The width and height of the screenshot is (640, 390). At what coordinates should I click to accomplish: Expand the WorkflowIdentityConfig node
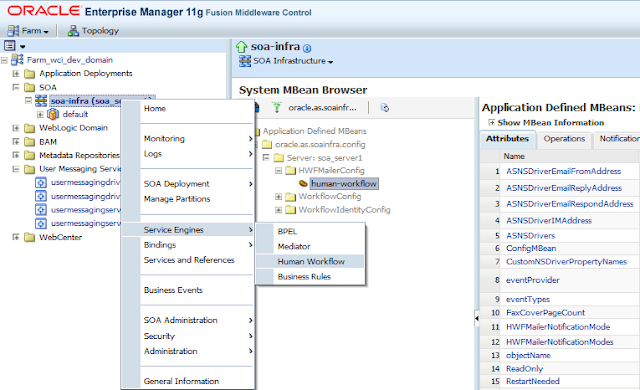click(x=278, y=210)
